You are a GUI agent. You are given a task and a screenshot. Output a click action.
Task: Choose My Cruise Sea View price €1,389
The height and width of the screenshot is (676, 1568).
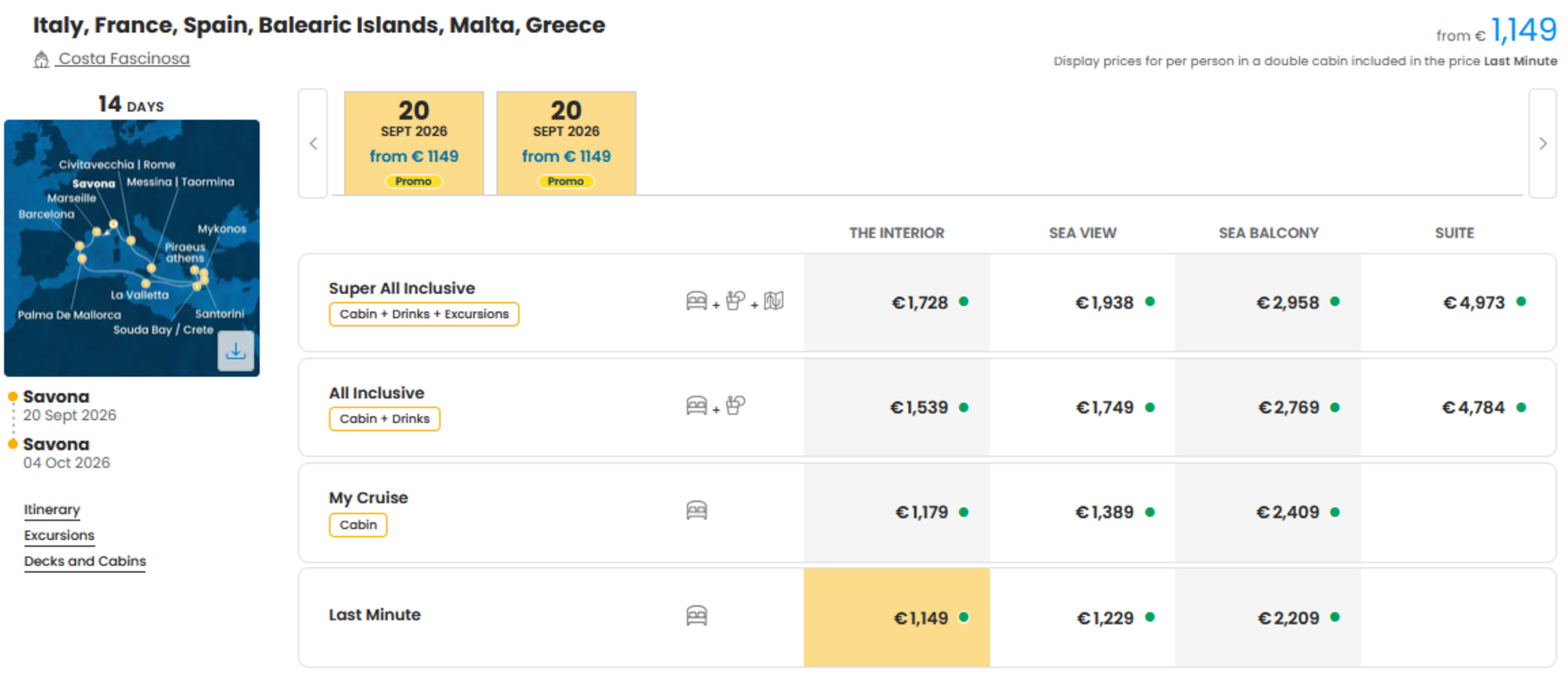1082,512
